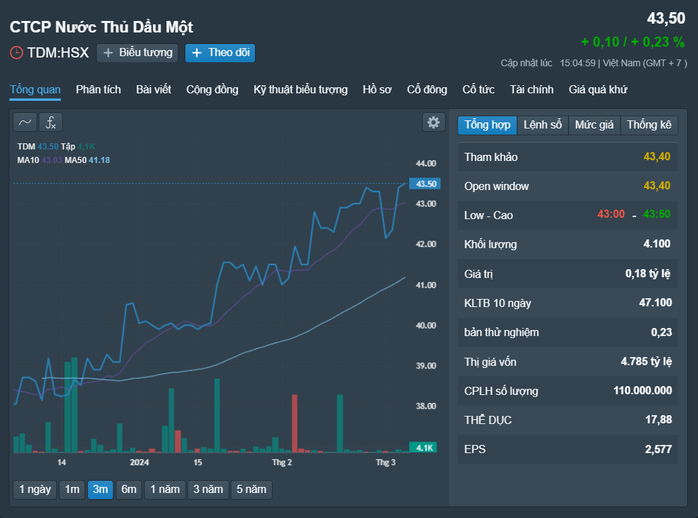Click the Low value 43:00

[x=611, y=214]
